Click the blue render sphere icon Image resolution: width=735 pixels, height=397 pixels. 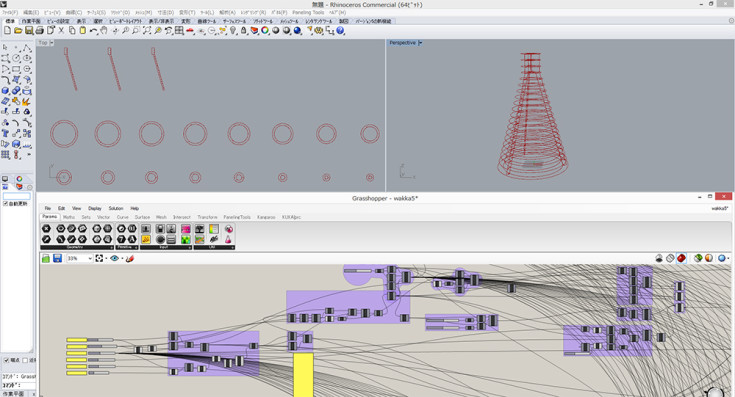(x=297, y=30)
